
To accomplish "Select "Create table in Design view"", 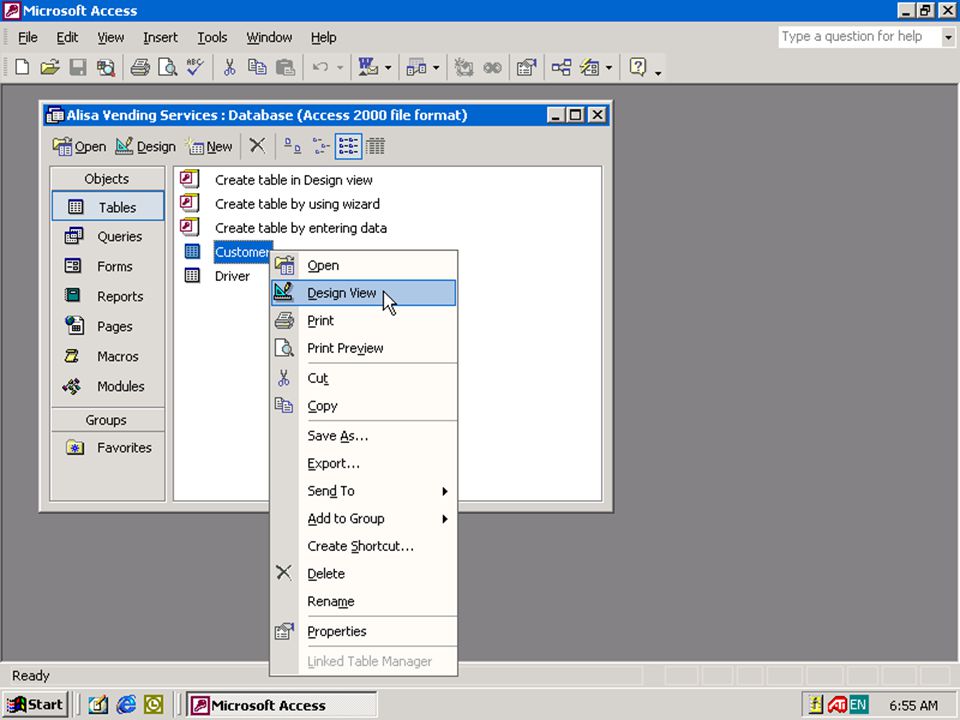I will (294, 180).
